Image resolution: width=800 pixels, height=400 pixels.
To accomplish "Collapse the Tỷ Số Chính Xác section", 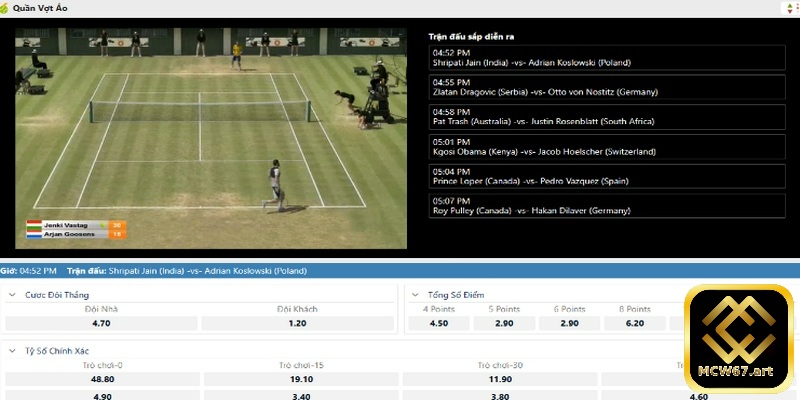I will click(x=12, y=352).
